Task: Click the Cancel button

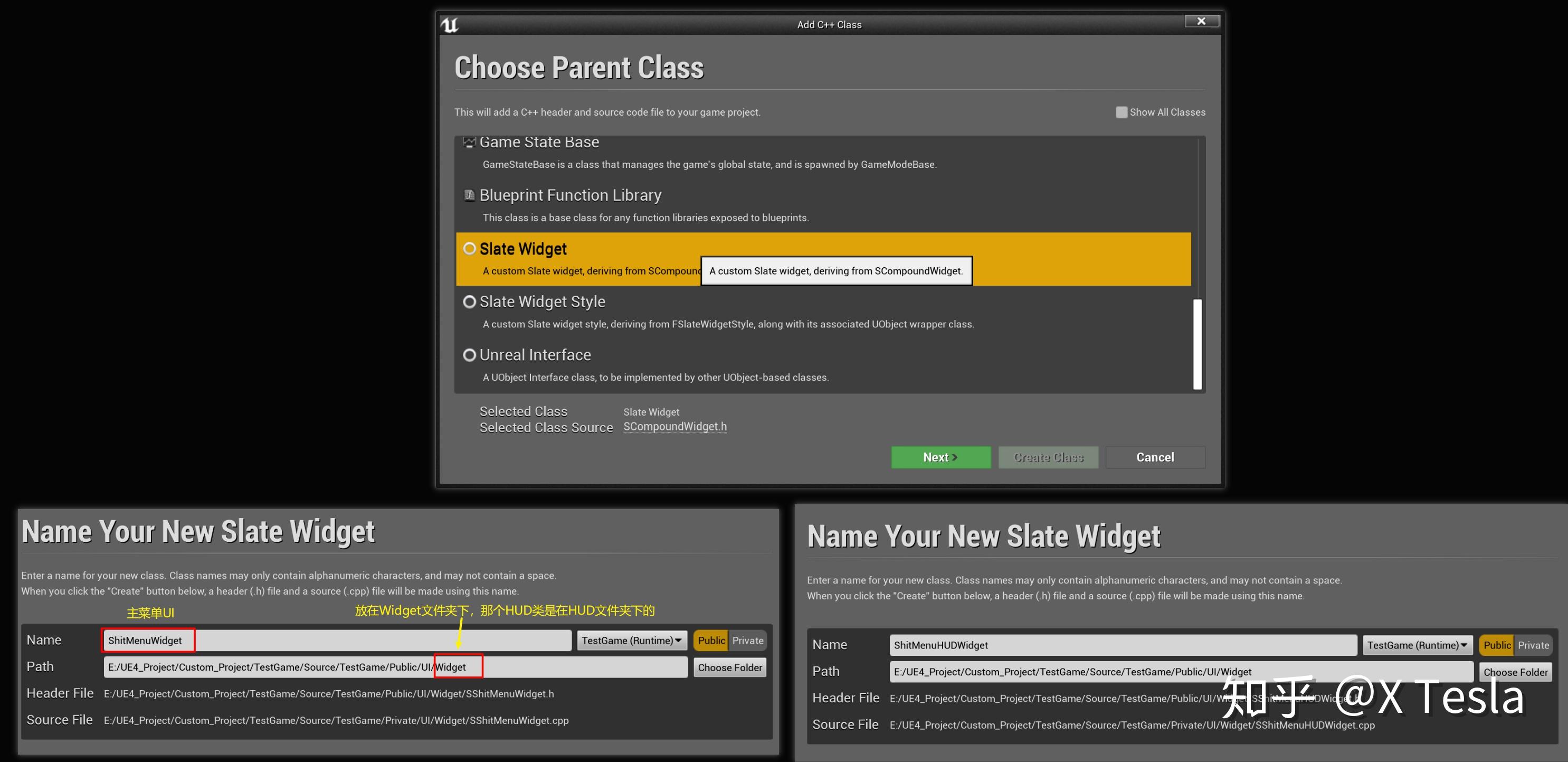Action: pyautogui.click(x=1155, y=457)
